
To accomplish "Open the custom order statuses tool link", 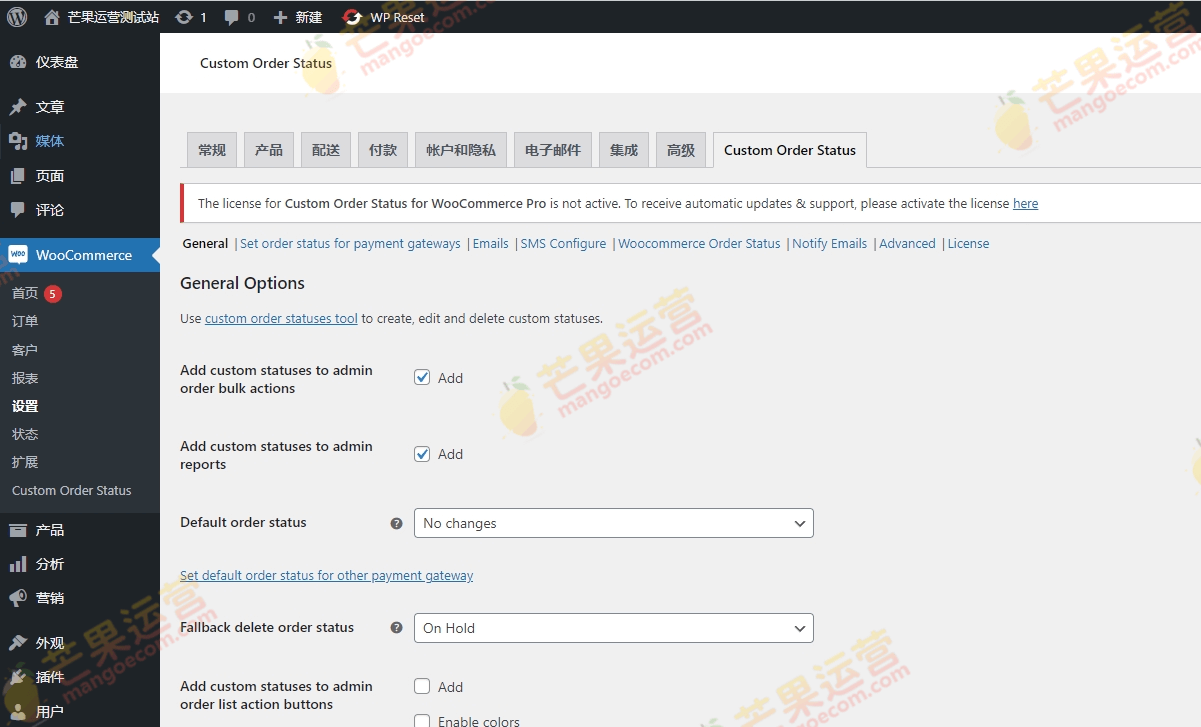I will tap(281, 318).
